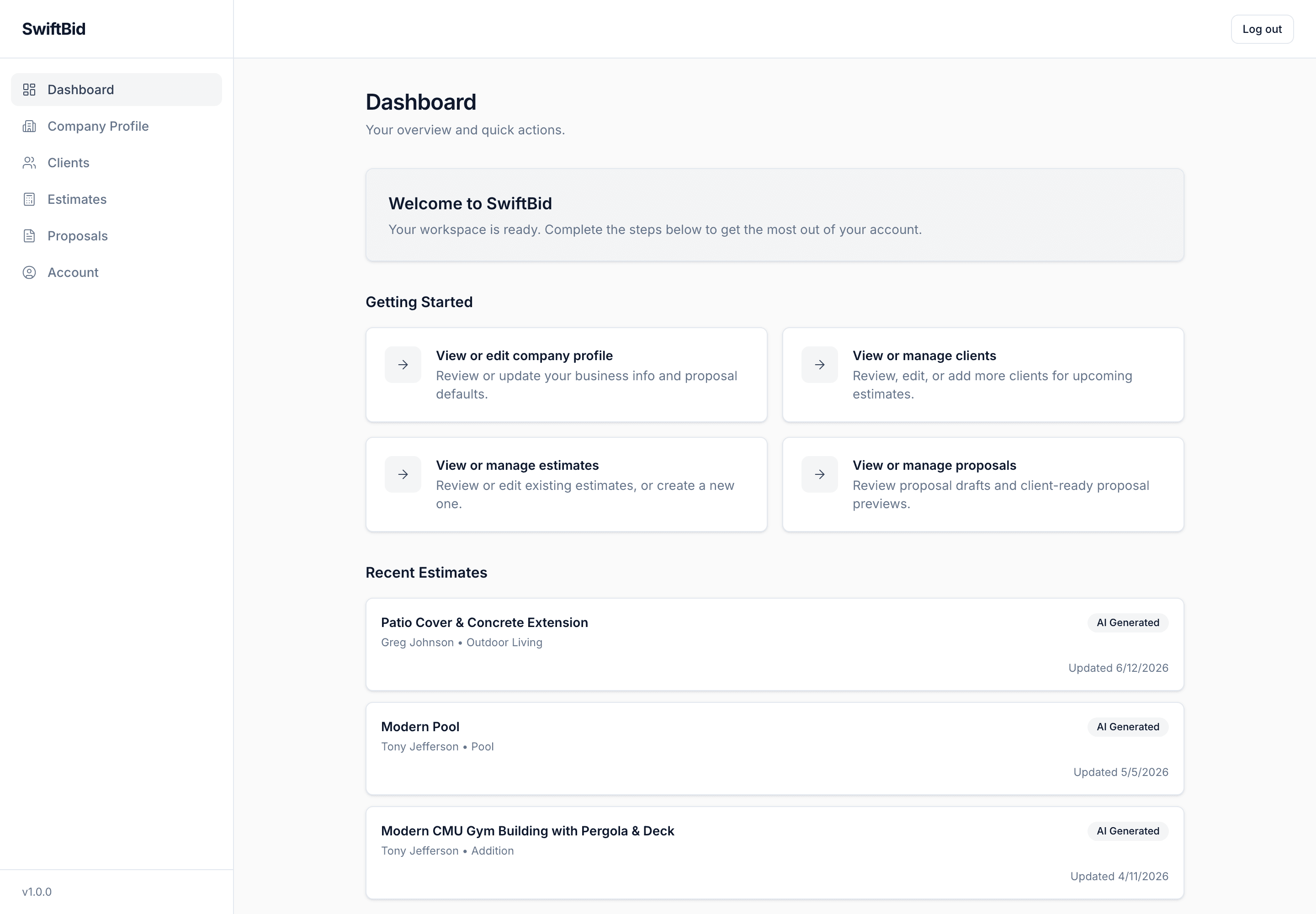This screenshot has height=914, width=1316.
Task: Click the 'Welcome to SwiftBid' heading
Action: pyautogui.click(x=470, y=203)
